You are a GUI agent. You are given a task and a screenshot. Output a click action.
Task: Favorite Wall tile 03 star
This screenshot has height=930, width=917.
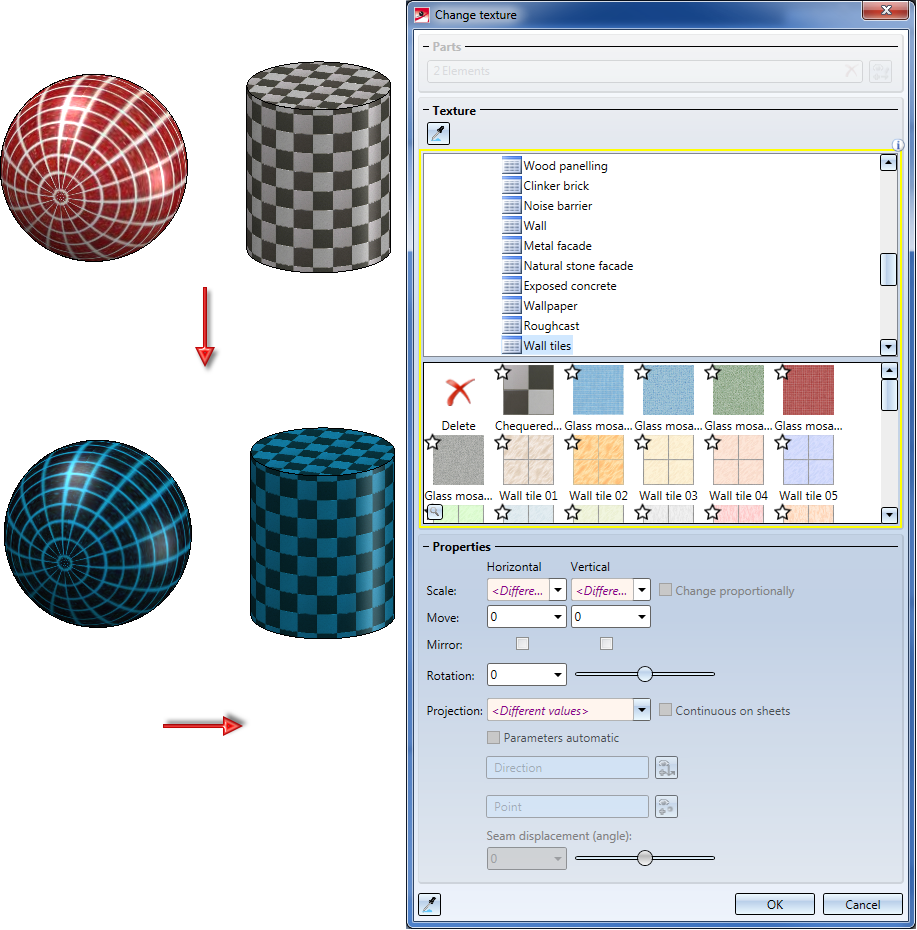[642, 442]
